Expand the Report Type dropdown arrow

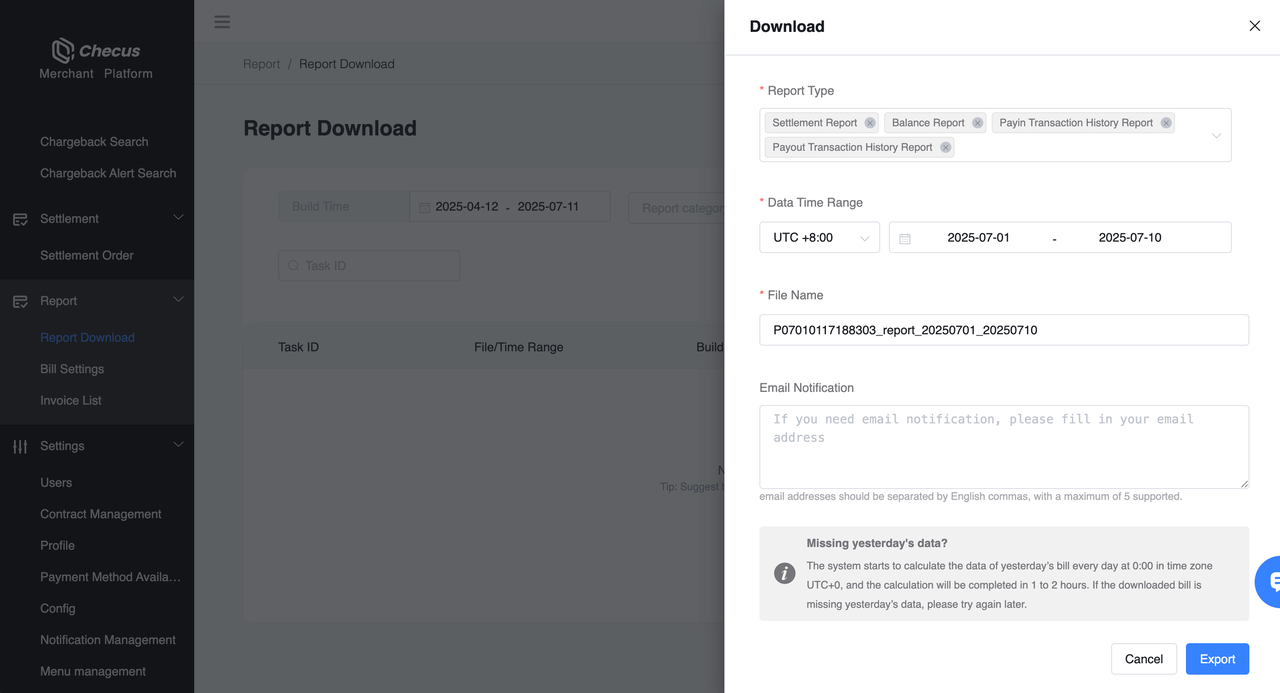click(1216, 135)
